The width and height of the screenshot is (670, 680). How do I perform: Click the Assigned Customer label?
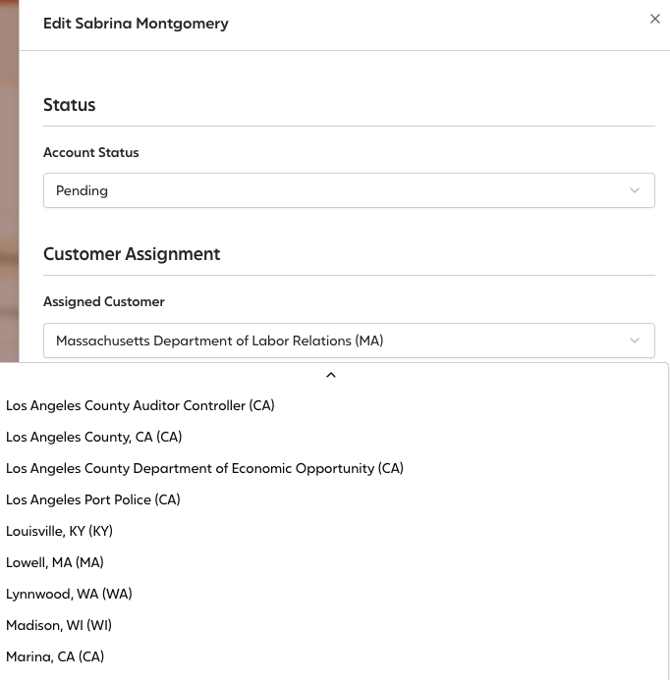tap(104, 302)
